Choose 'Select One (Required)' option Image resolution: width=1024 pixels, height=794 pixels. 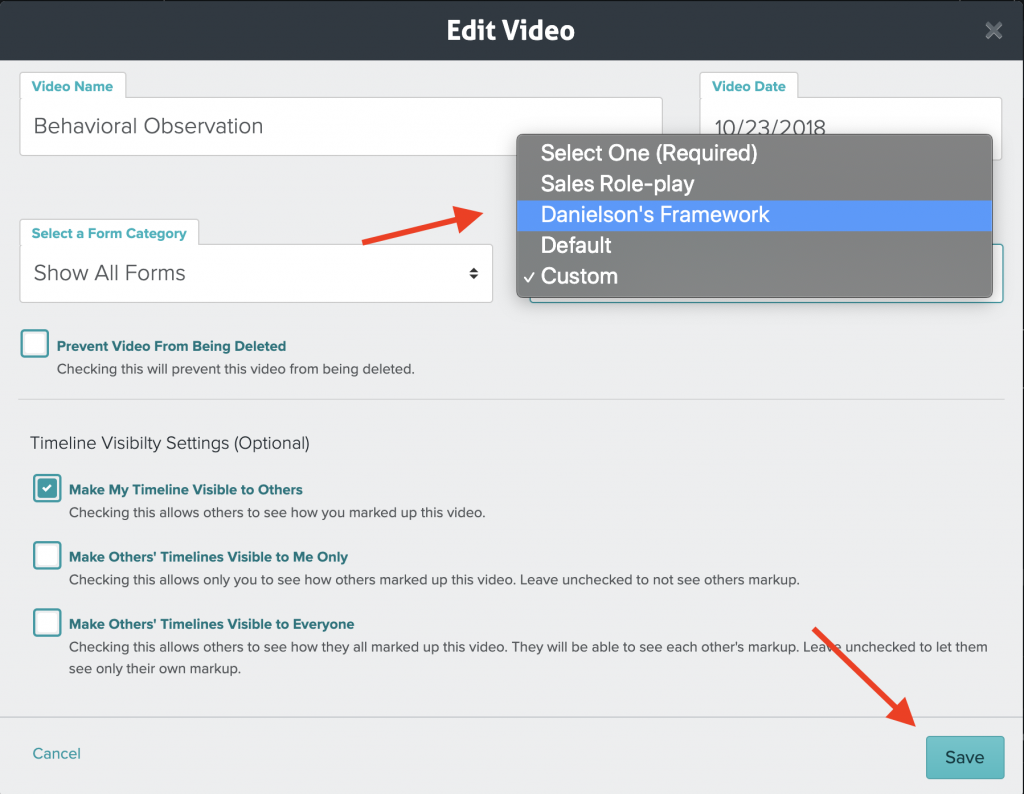coord(754,153)
